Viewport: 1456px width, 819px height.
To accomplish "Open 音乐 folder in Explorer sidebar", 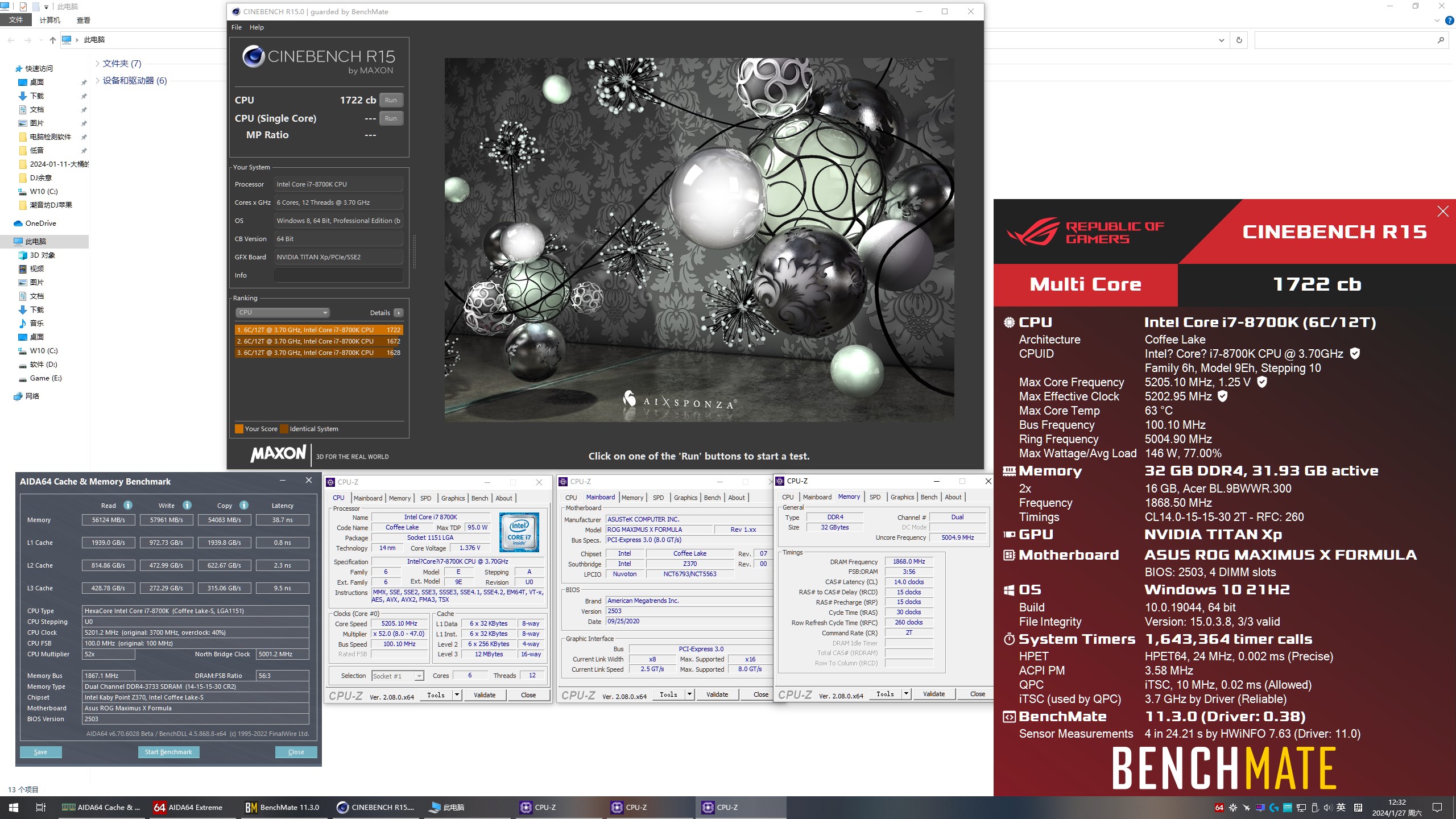I will pyautogui.click(x=36, y=324).
